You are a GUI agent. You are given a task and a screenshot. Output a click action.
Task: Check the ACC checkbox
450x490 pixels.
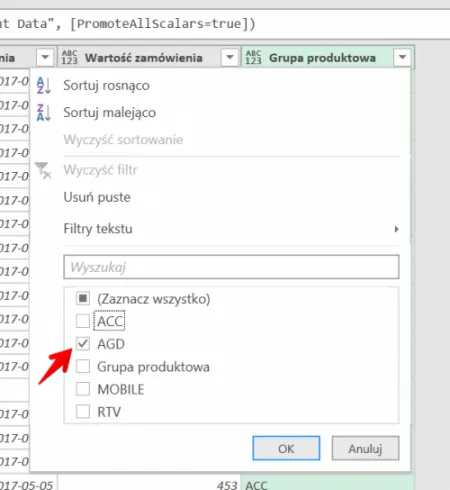point(83,321)
